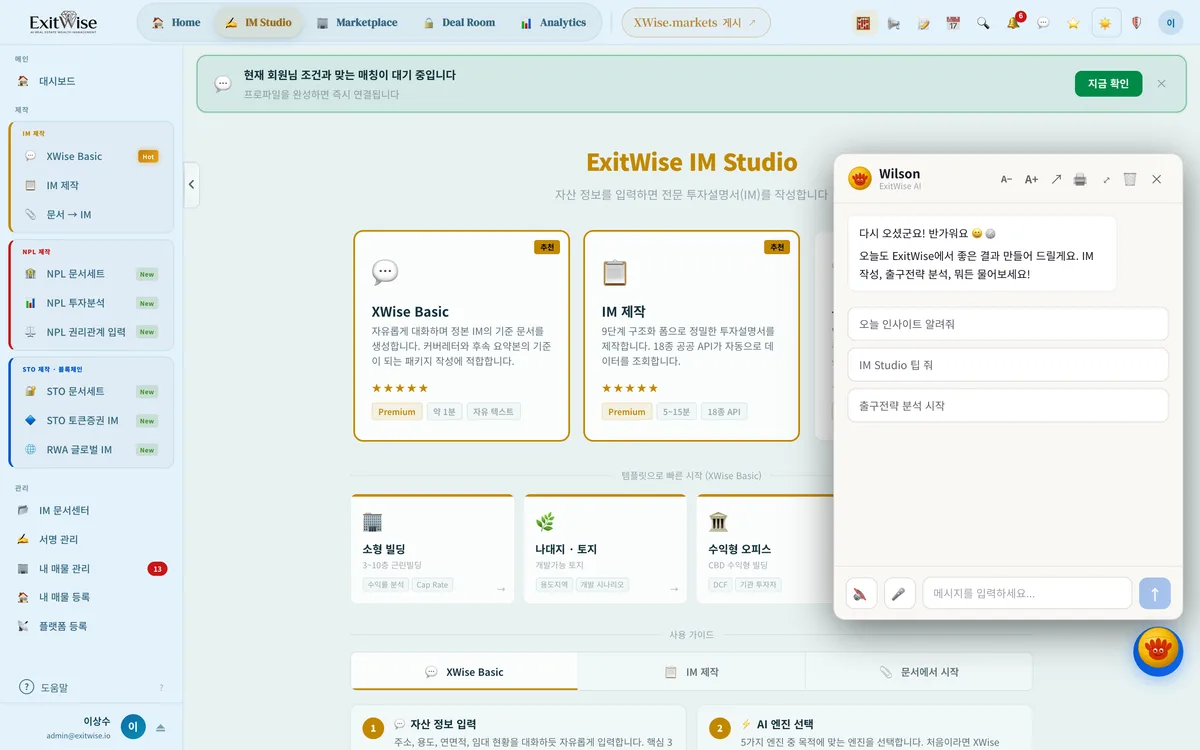Focus the chat message input field
Viewport: 1200px width, 750px height.
pyautogui.click(x=1027, y=593)
